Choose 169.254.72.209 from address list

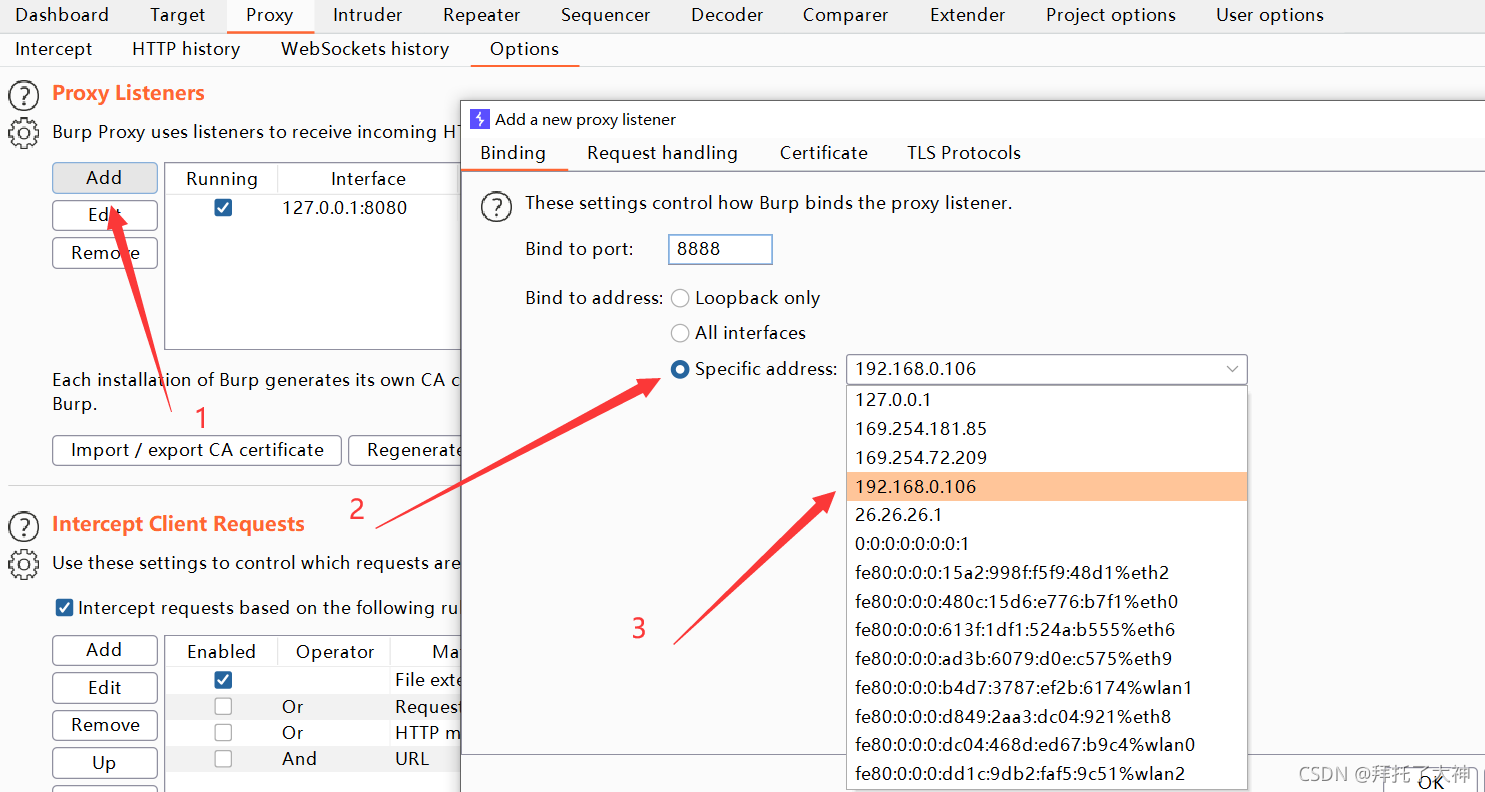pos(1047,458)
